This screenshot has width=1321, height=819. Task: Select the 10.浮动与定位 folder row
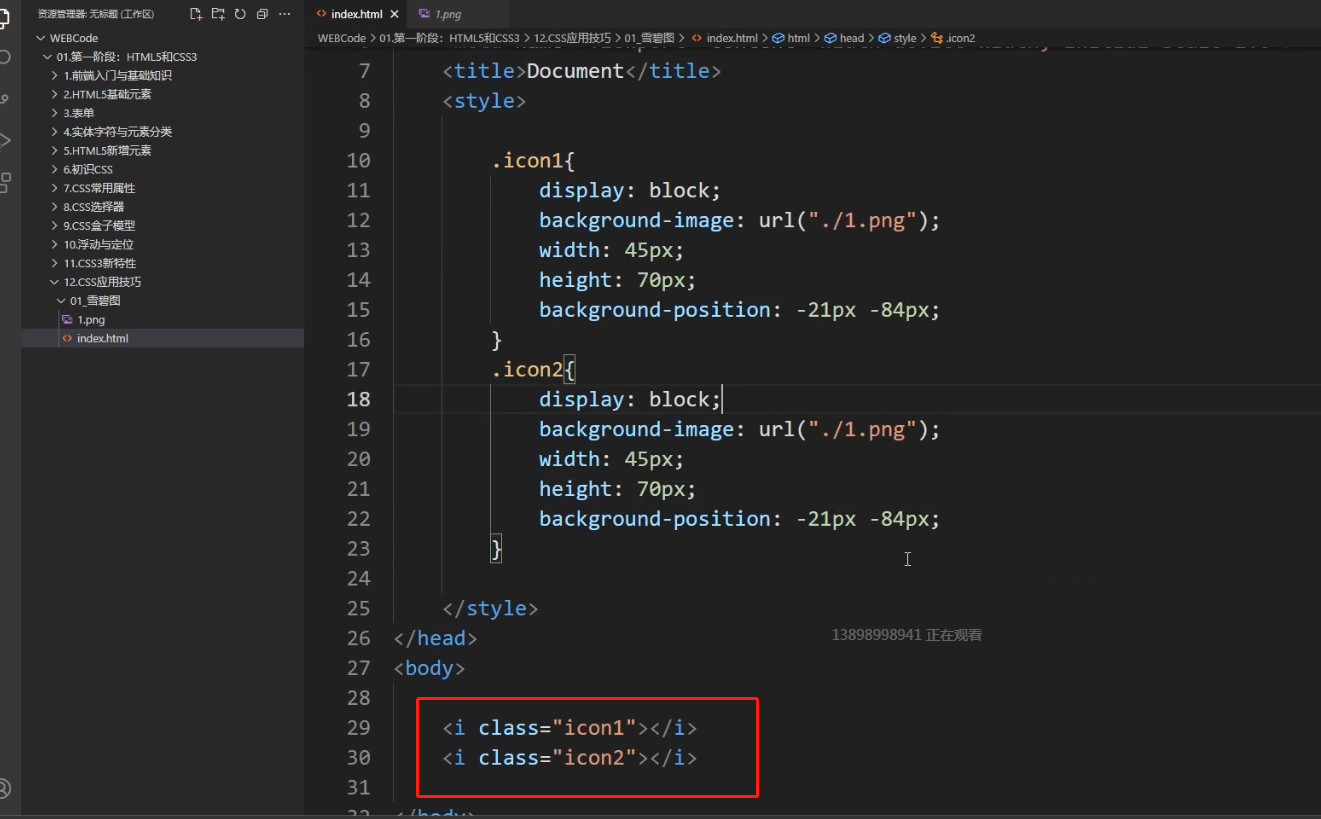(162, 244)
